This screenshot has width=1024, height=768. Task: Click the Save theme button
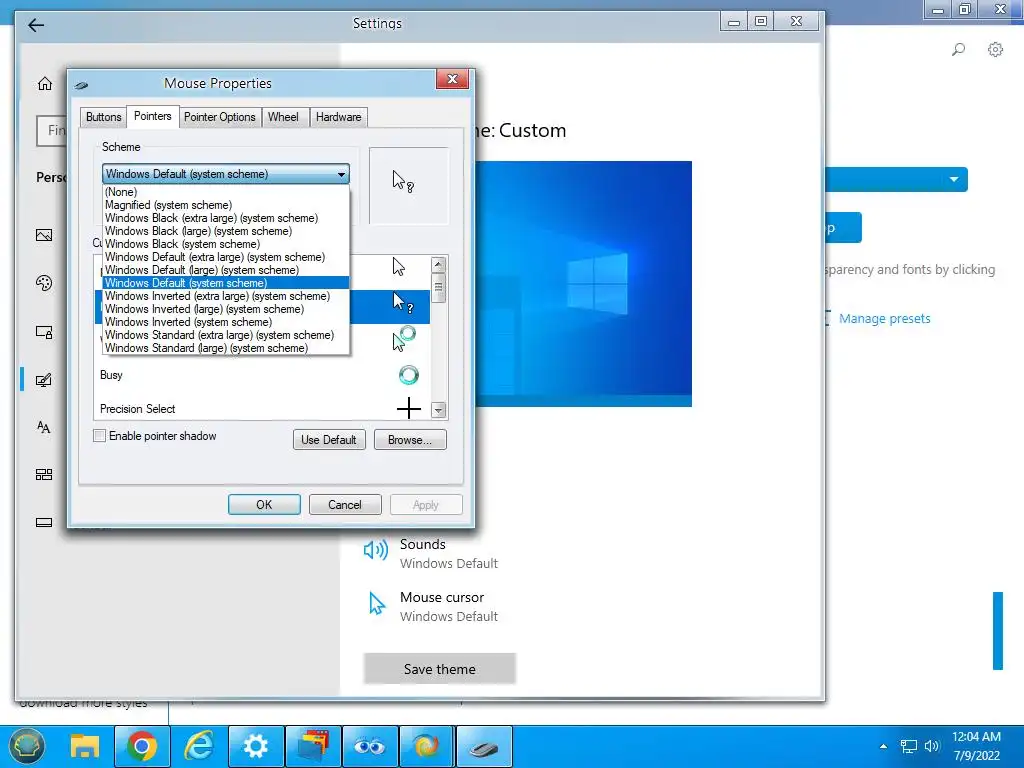[x=440, y=669]
